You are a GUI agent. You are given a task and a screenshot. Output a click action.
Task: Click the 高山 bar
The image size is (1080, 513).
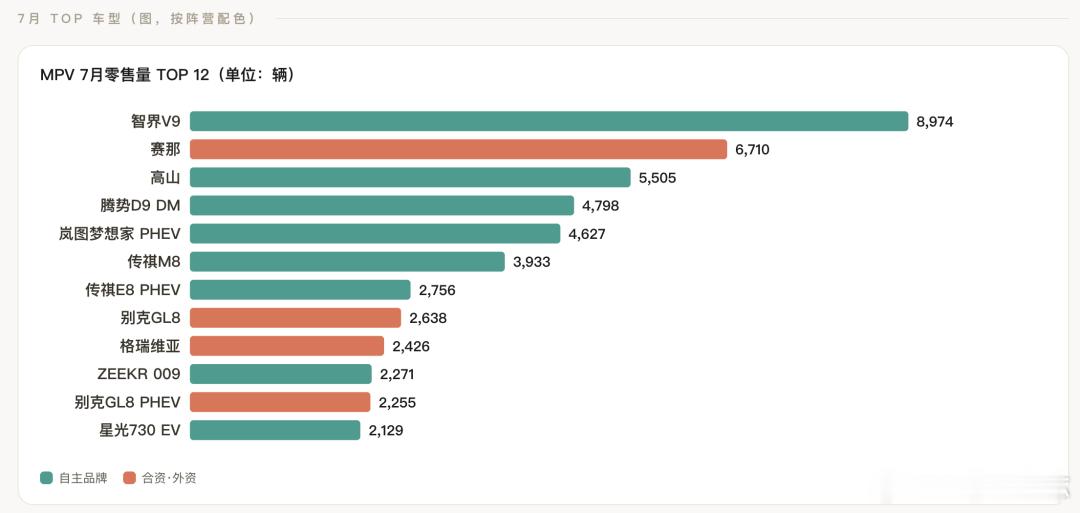tap(411, 178)
